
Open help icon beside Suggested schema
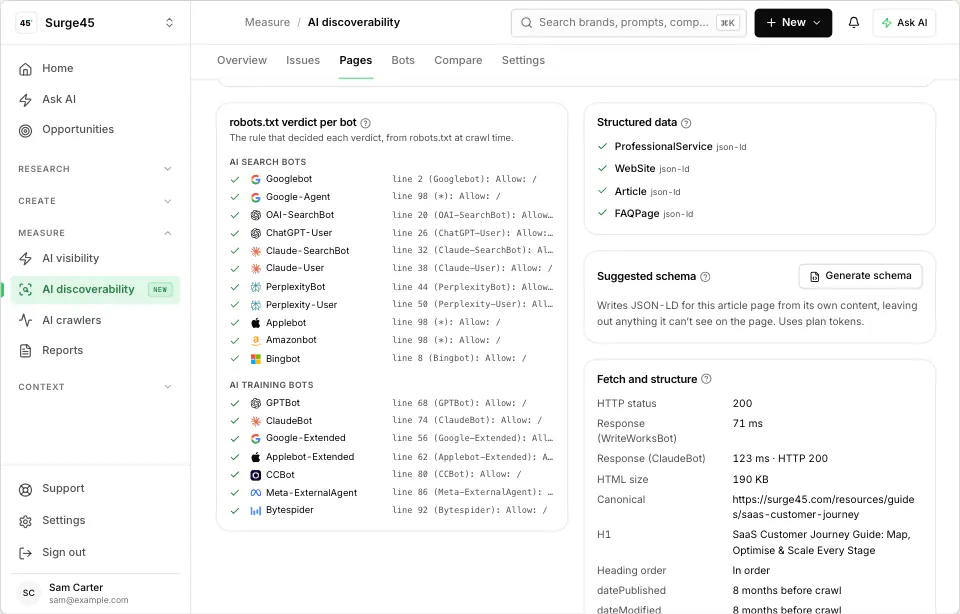tap(705, 277)
